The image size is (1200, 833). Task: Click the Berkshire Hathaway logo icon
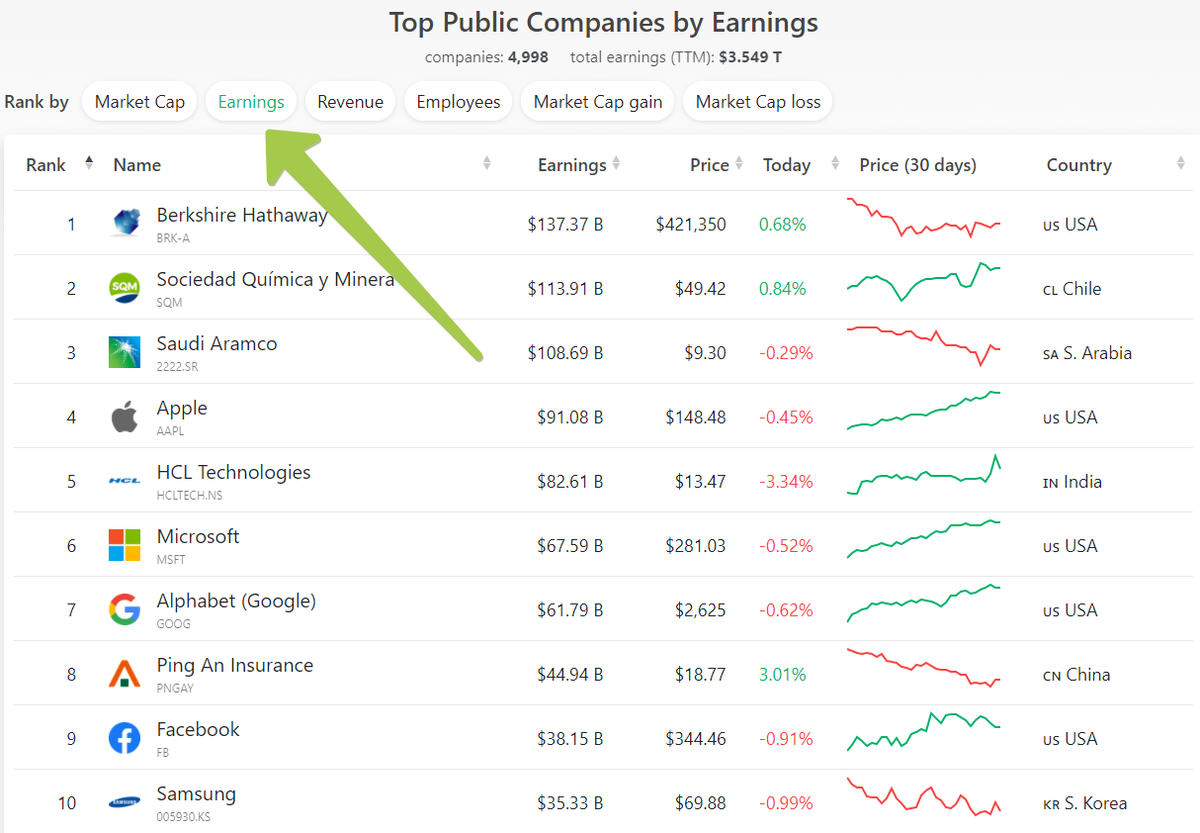pos(125,224)
